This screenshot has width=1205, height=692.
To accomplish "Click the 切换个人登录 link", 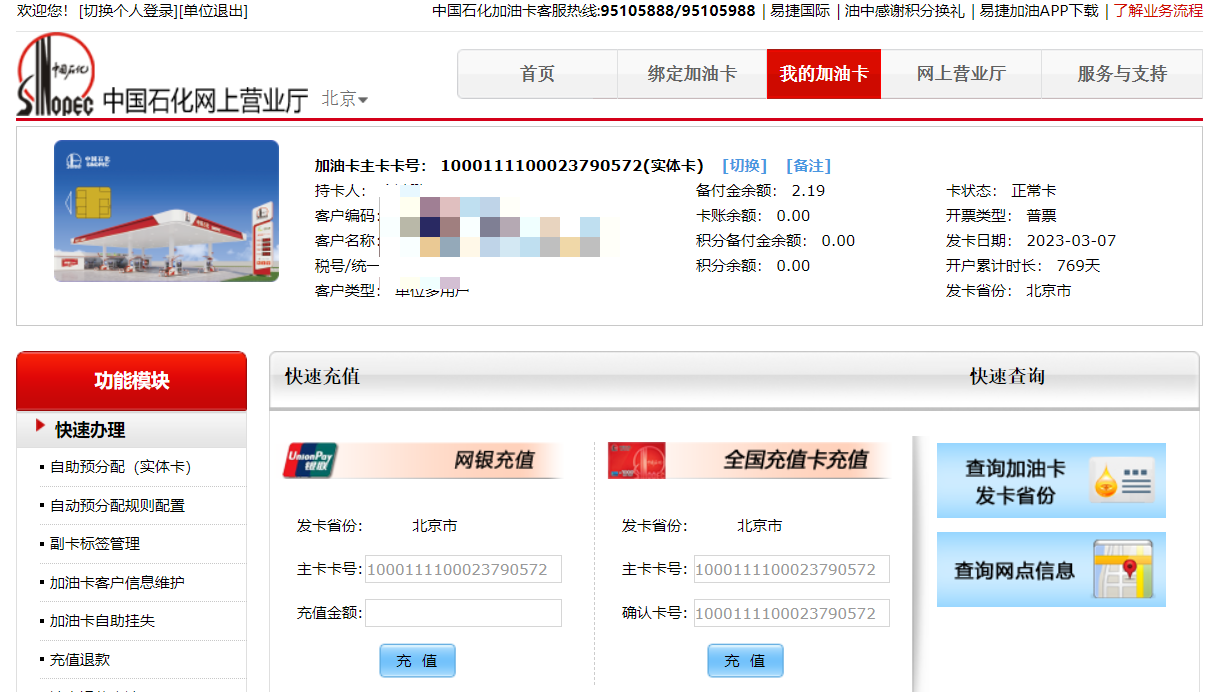I will pyautogui.click(x=128, y=11).
